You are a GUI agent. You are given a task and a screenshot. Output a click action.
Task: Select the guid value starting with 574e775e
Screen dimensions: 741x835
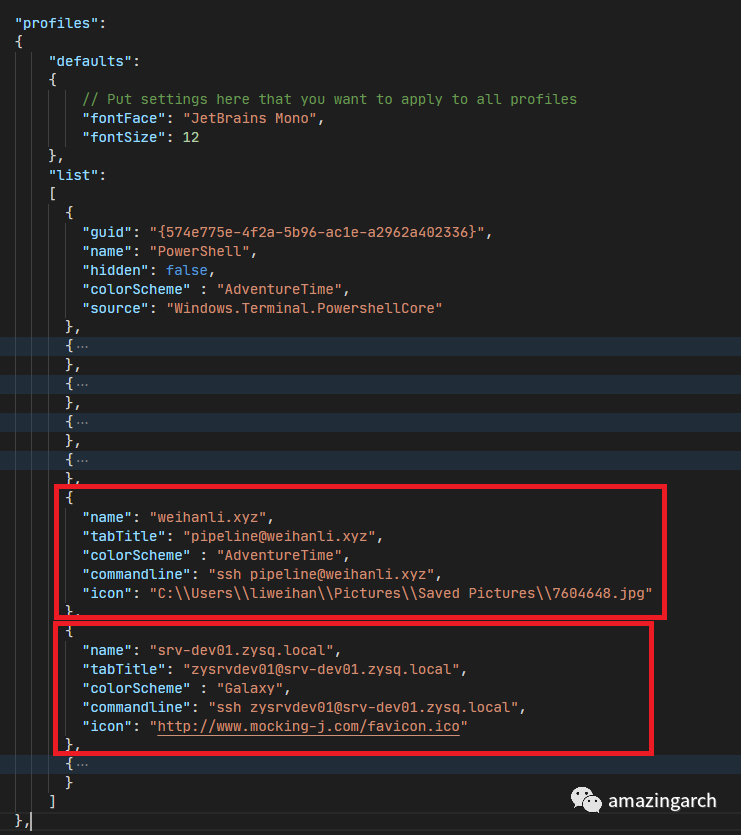[317, 232]
